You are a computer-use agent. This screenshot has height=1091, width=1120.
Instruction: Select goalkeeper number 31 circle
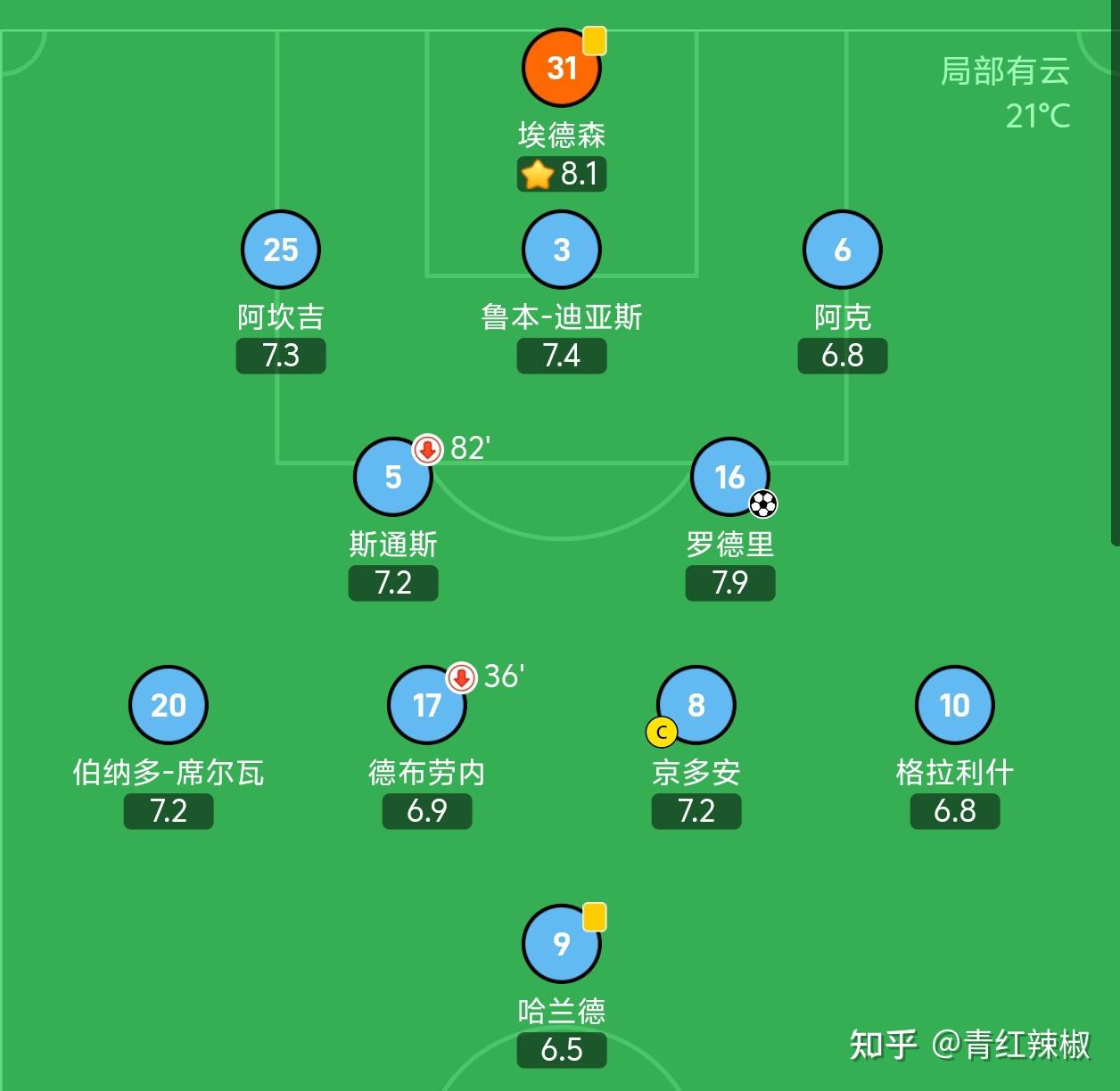562,68
